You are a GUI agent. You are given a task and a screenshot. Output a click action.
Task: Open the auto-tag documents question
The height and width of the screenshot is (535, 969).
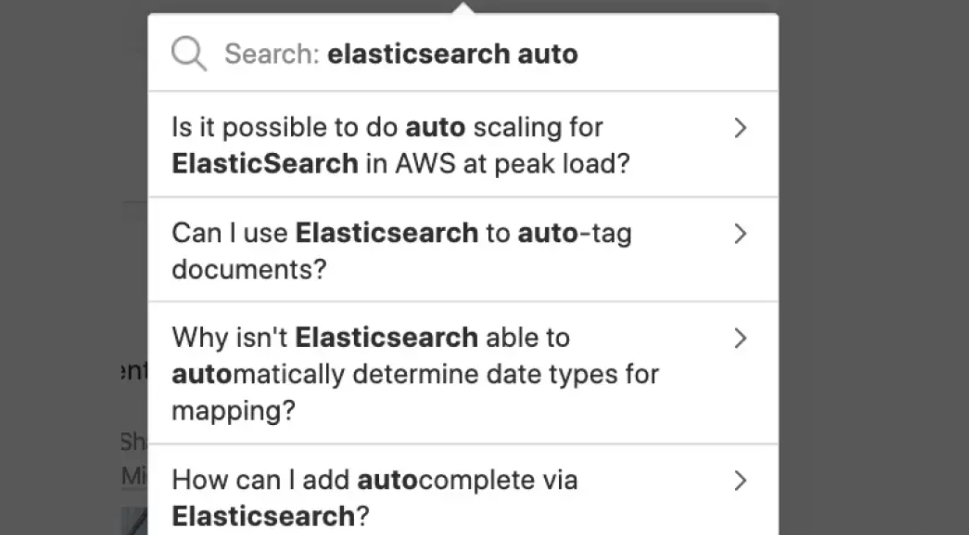click(463, 250)
